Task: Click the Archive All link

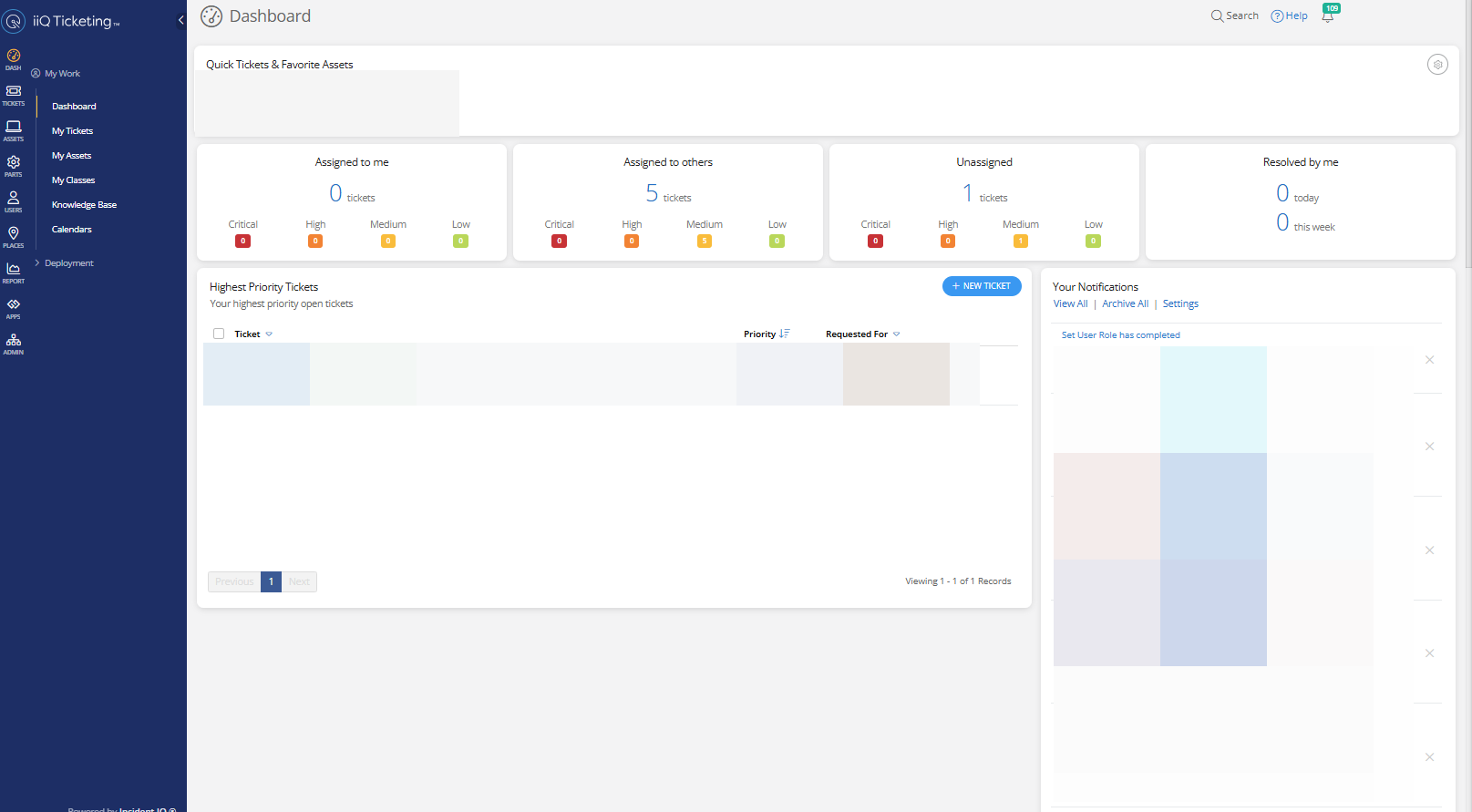Action: (x=1125, y=304)
